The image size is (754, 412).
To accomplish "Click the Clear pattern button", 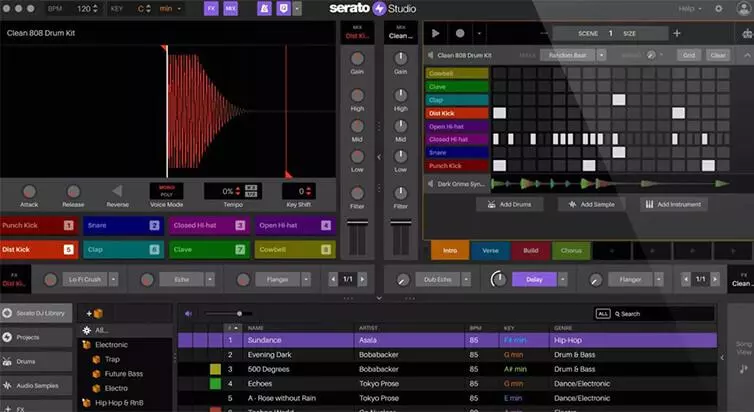I will point(718,55).
